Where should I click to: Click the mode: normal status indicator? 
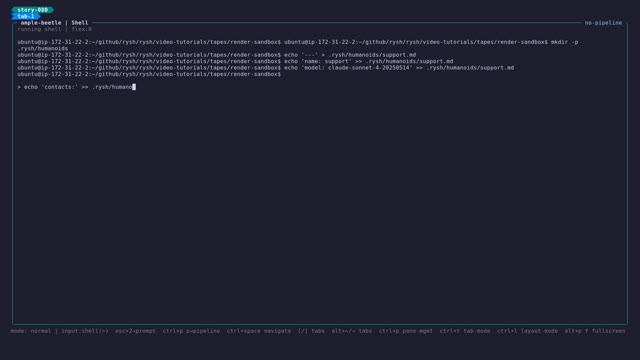[31, 331]
